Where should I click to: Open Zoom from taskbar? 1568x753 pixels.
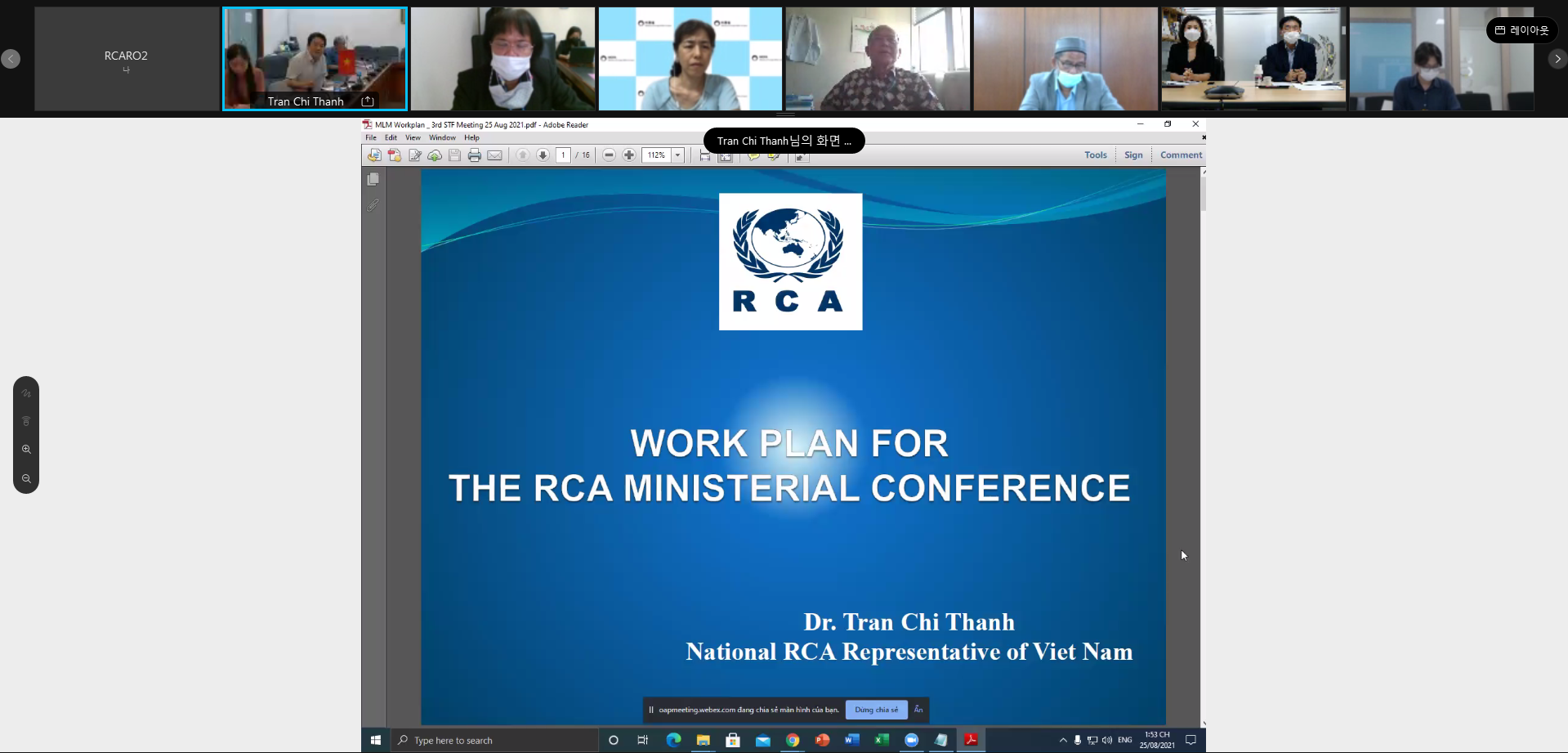point(912,740)
